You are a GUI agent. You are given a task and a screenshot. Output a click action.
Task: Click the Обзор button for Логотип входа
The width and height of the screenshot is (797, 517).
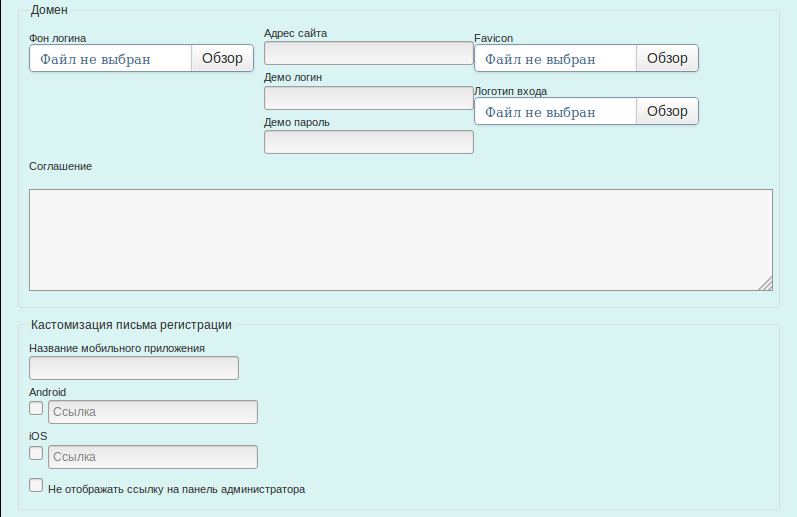pyautogui.click(x=667, y=111)
